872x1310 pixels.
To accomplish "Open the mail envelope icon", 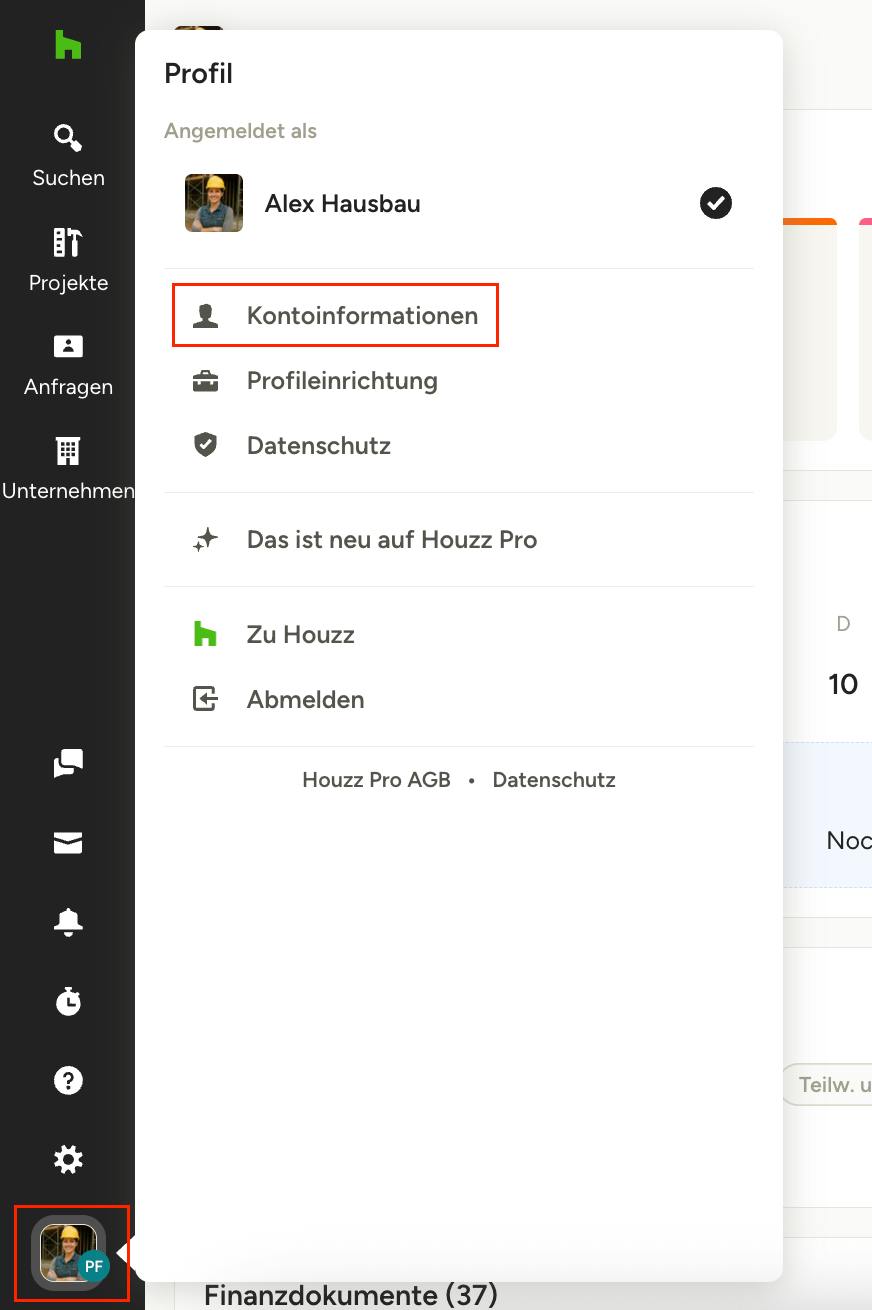I will pos(68,844).
